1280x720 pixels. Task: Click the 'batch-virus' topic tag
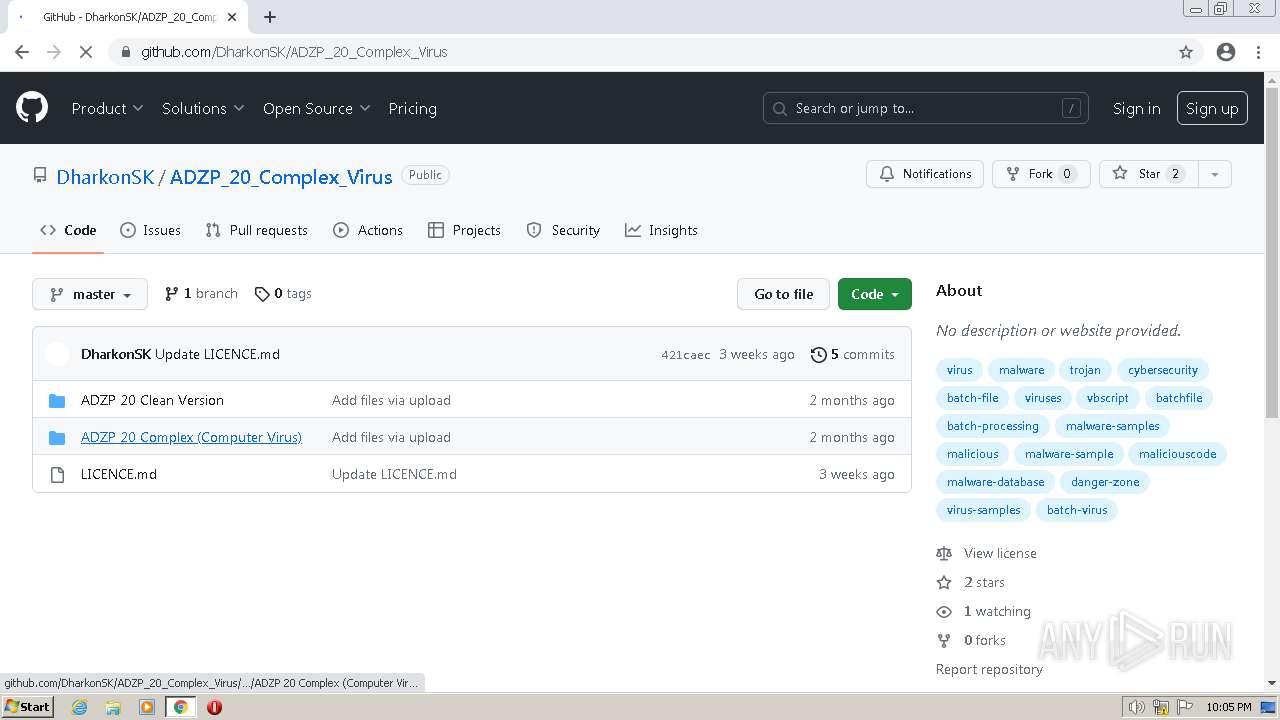(1077, 510)
